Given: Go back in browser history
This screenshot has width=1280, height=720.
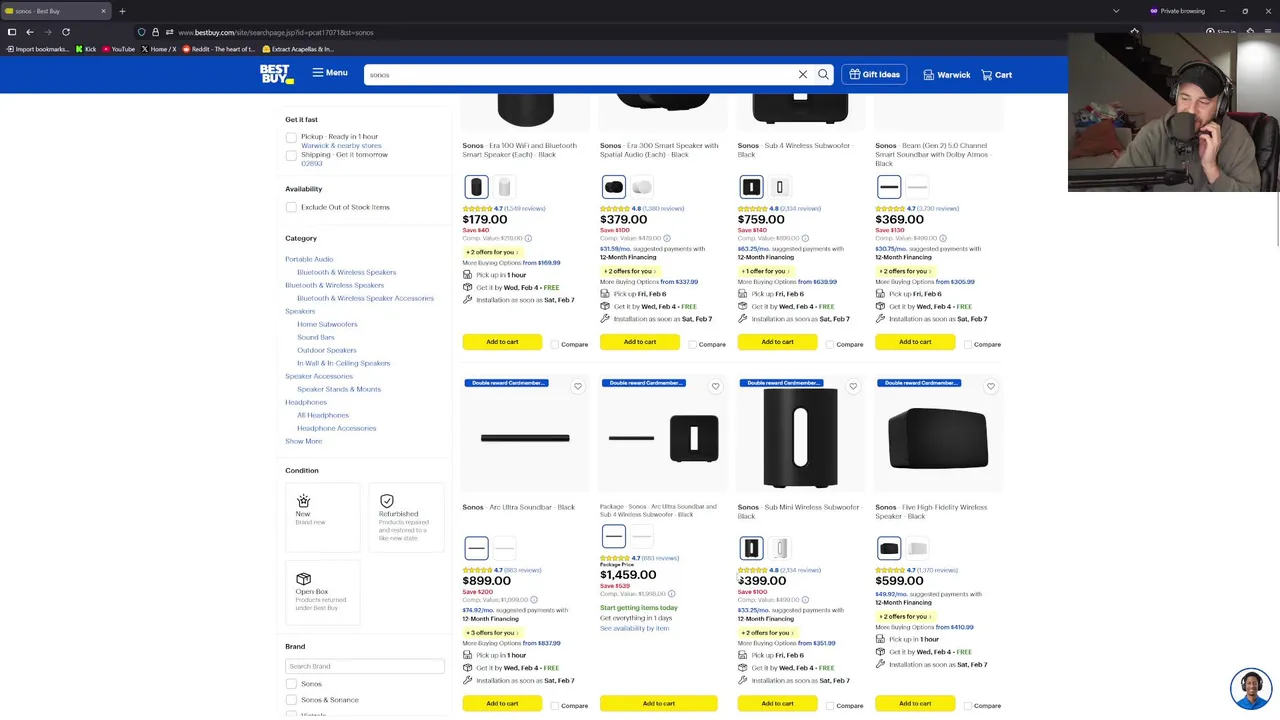Looking at the screenshot, I should click(x=30, y=32).
